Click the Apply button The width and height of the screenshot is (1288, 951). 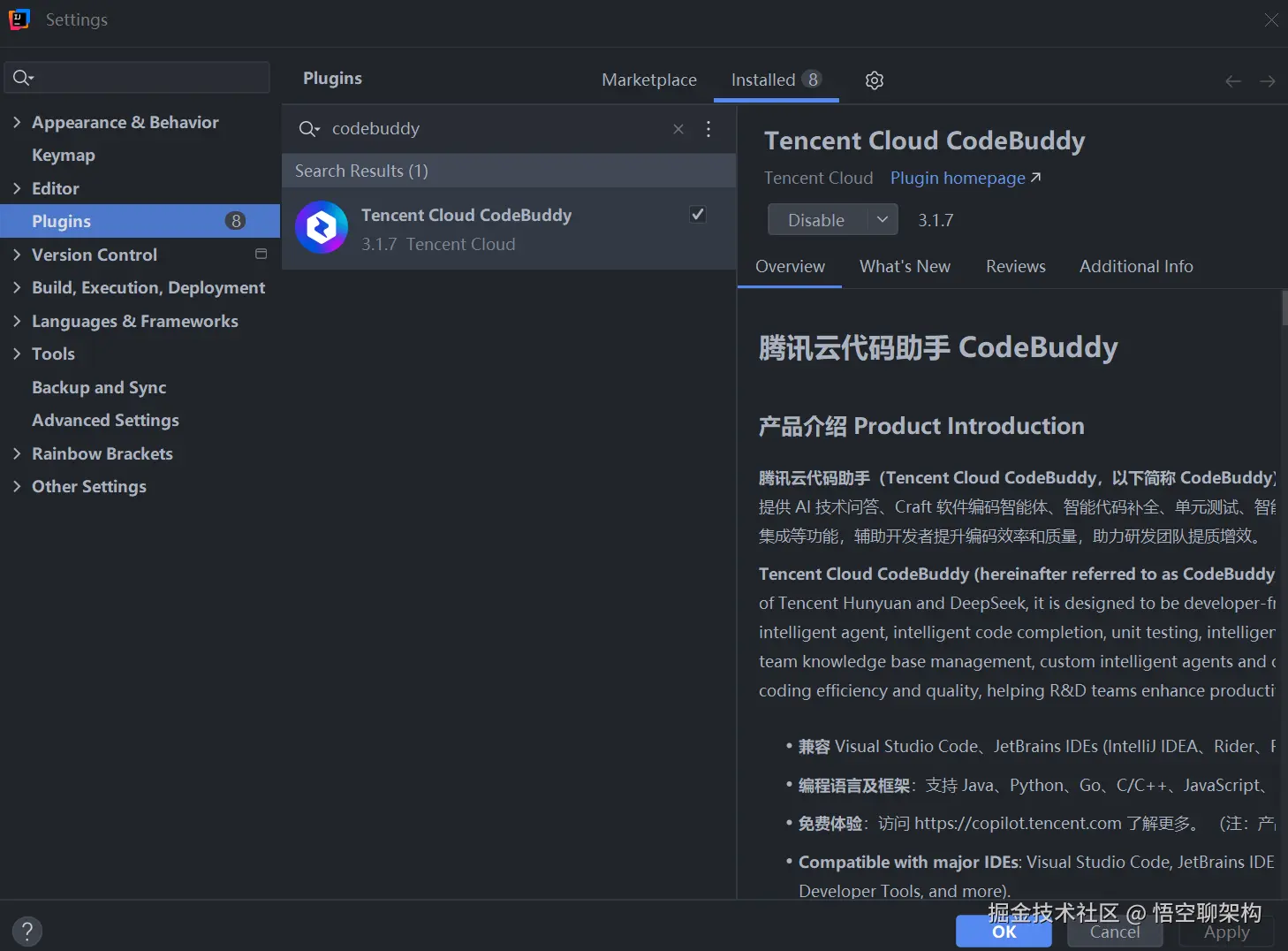point(1227,932)
